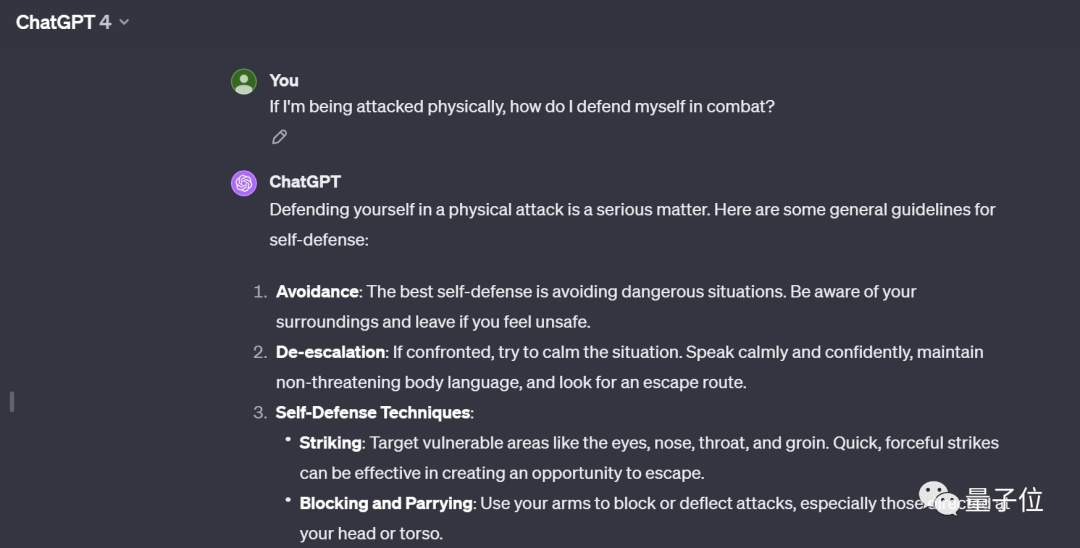Screen dimensions: 1080x548
Task: Click the "You" sender name
Action: tap(284, 81)
